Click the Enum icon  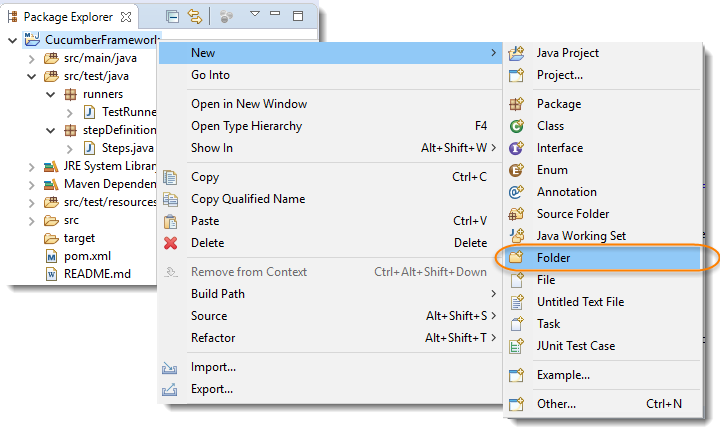[x=517, y=170]
